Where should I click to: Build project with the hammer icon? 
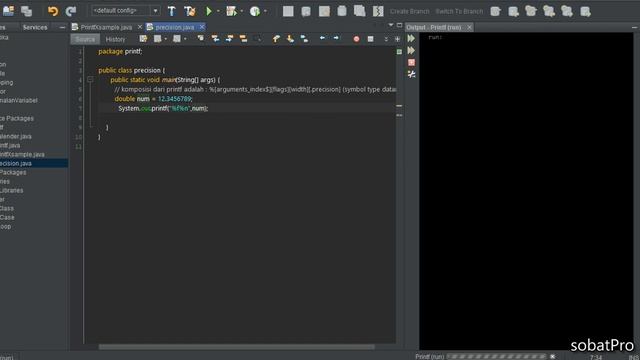(x=172, y=11)
